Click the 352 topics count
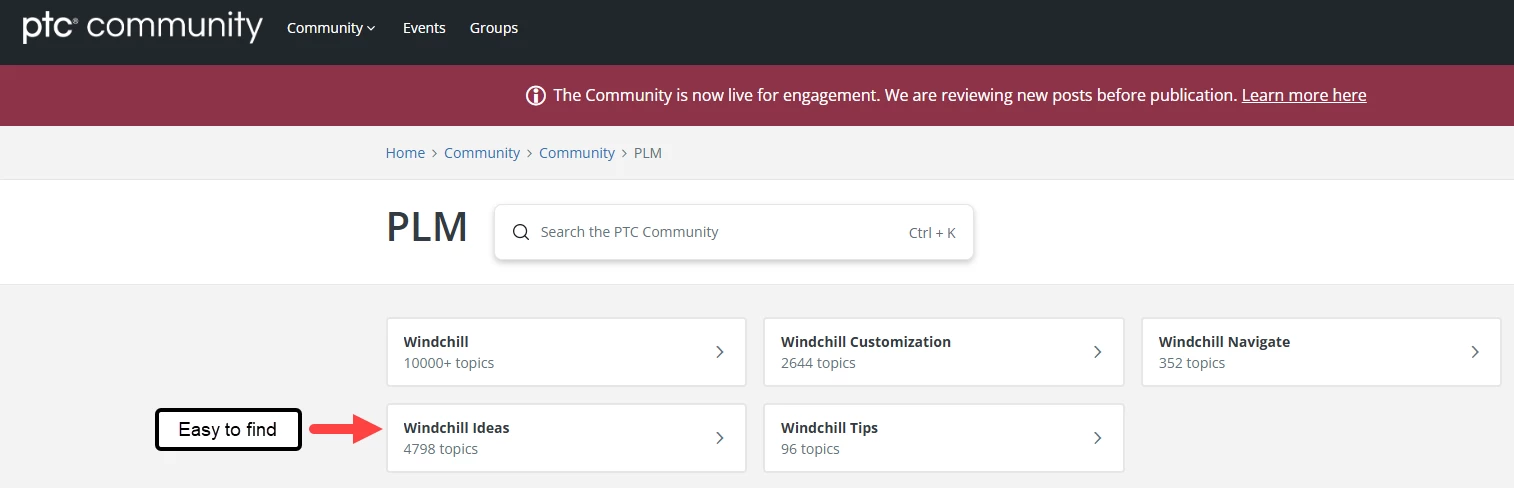The image size is (1514, 488). click(1192, 363)
